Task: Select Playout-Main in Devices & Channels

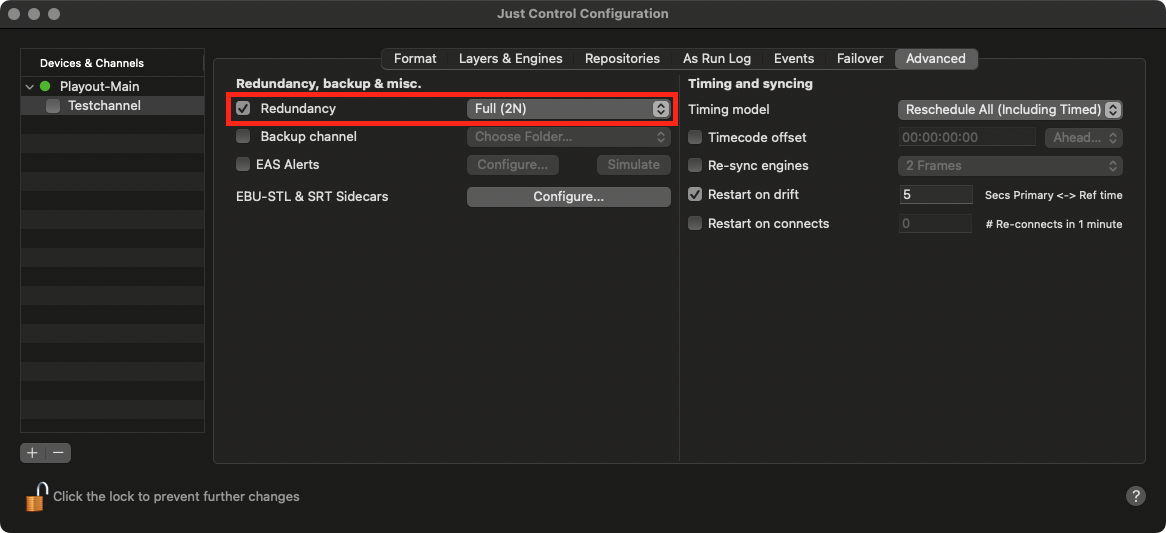Action: (100, 86)
